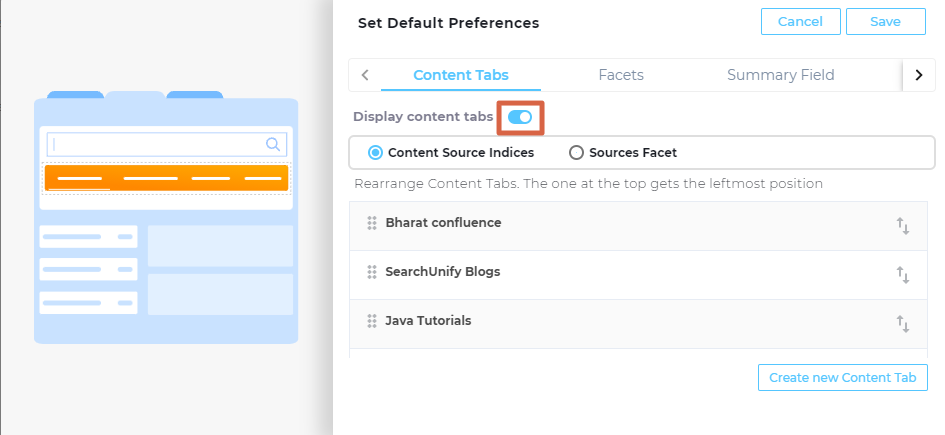
Task: Toggle Display content tabs switch
Action: point(520,117)
